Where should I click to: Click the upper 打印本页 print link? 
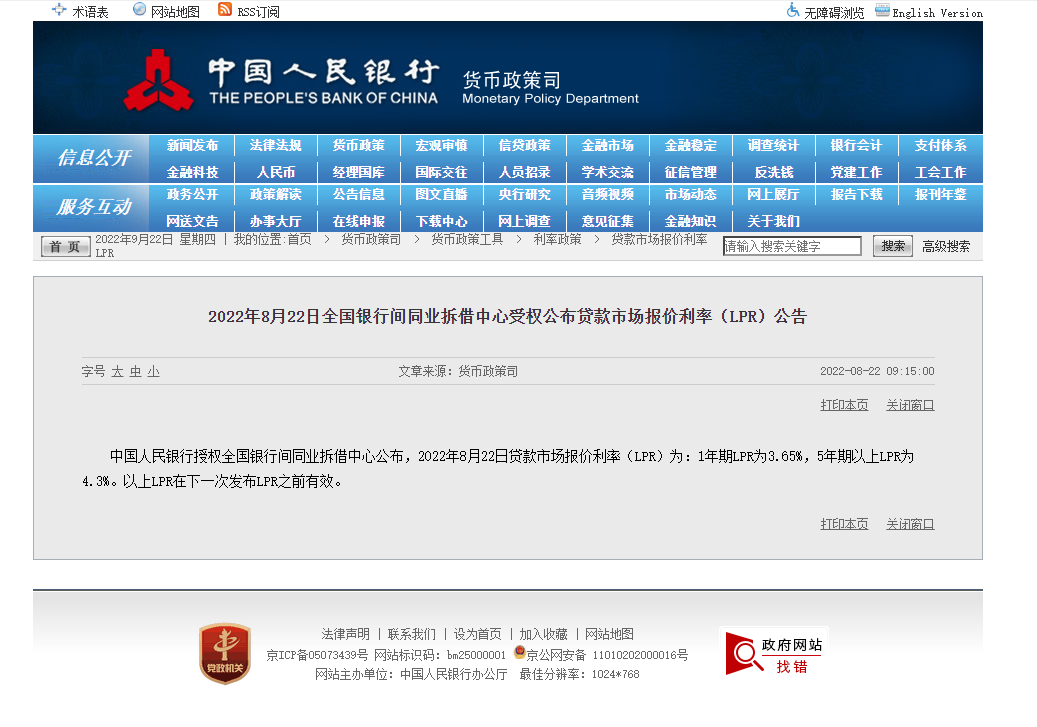[x=844, y=405]
